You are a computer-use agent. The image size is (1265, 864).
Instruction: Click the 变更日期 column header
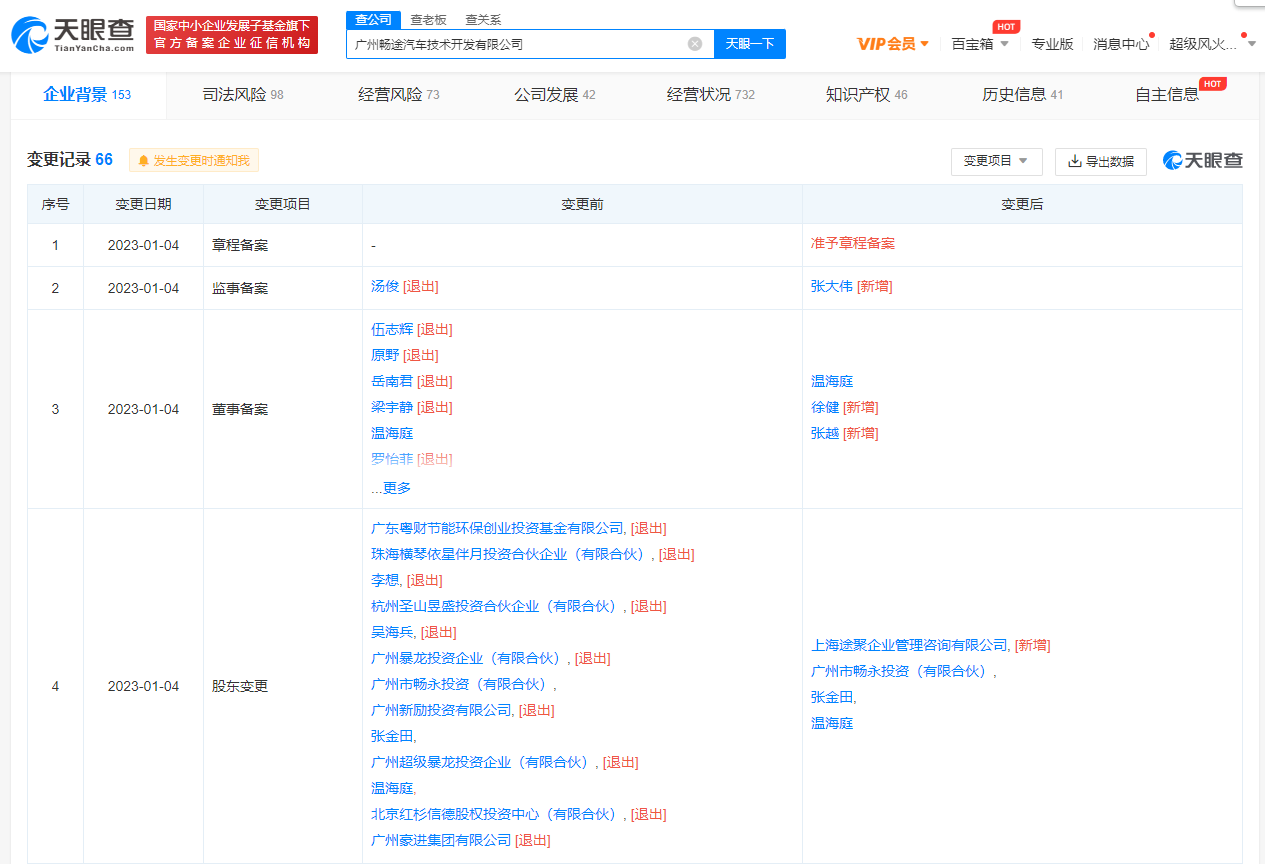tap(143, 204)
